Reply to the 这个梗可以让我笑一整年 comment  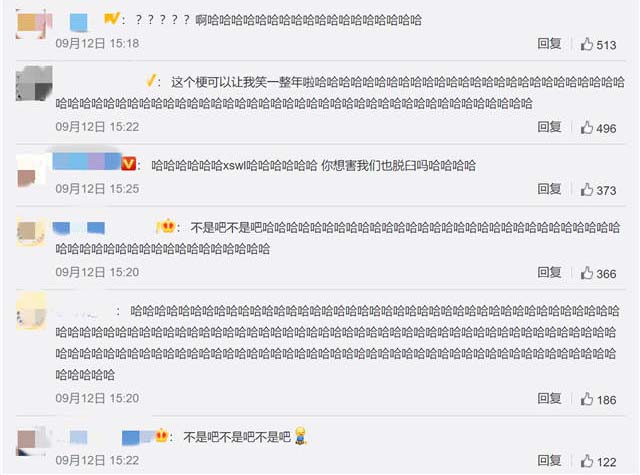pos(549,127)
